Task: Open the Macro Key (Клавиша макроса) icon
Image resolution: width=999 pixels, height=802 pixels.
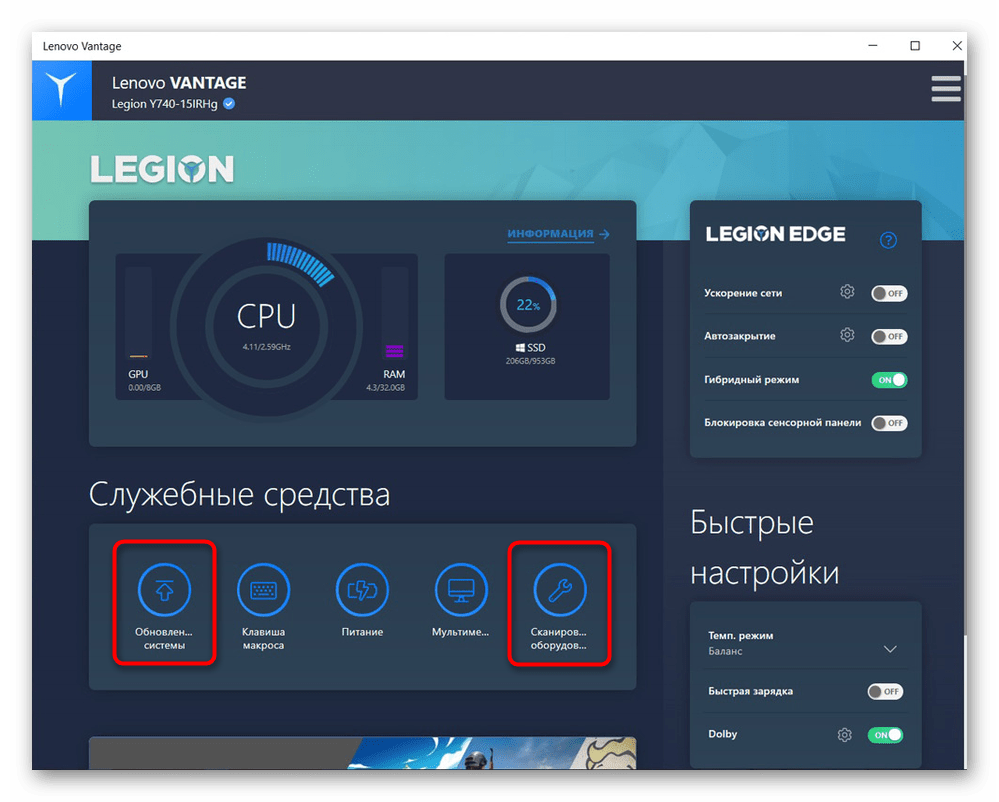Action: 263,591
